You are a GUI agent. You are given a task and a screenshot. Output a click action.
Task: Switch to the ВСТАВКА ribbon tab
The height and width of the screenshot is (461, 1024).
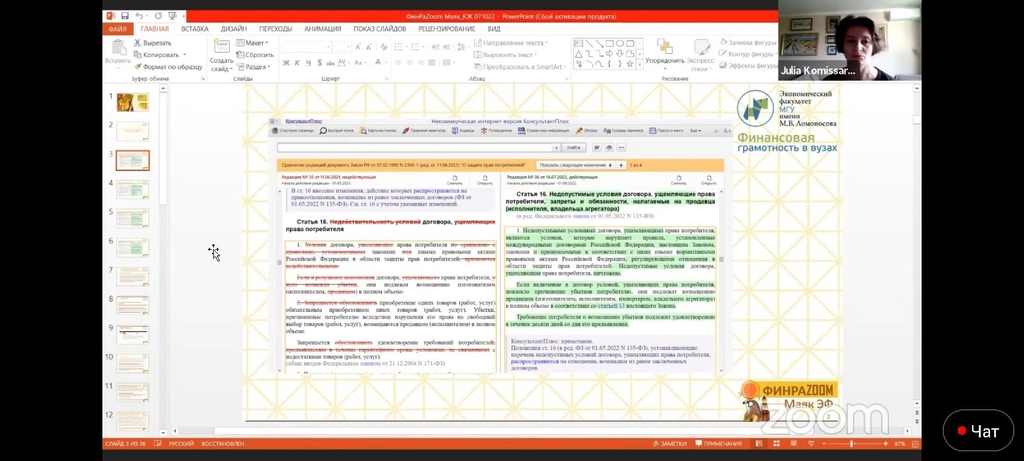[x=195, y=29]
